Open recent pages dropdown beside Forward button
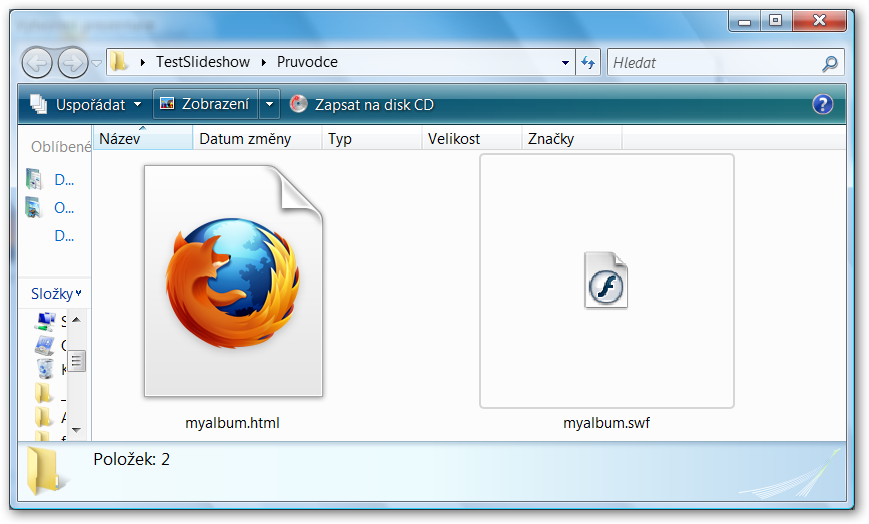The width and height of the screenshot is (869, 524). [96, 63]
